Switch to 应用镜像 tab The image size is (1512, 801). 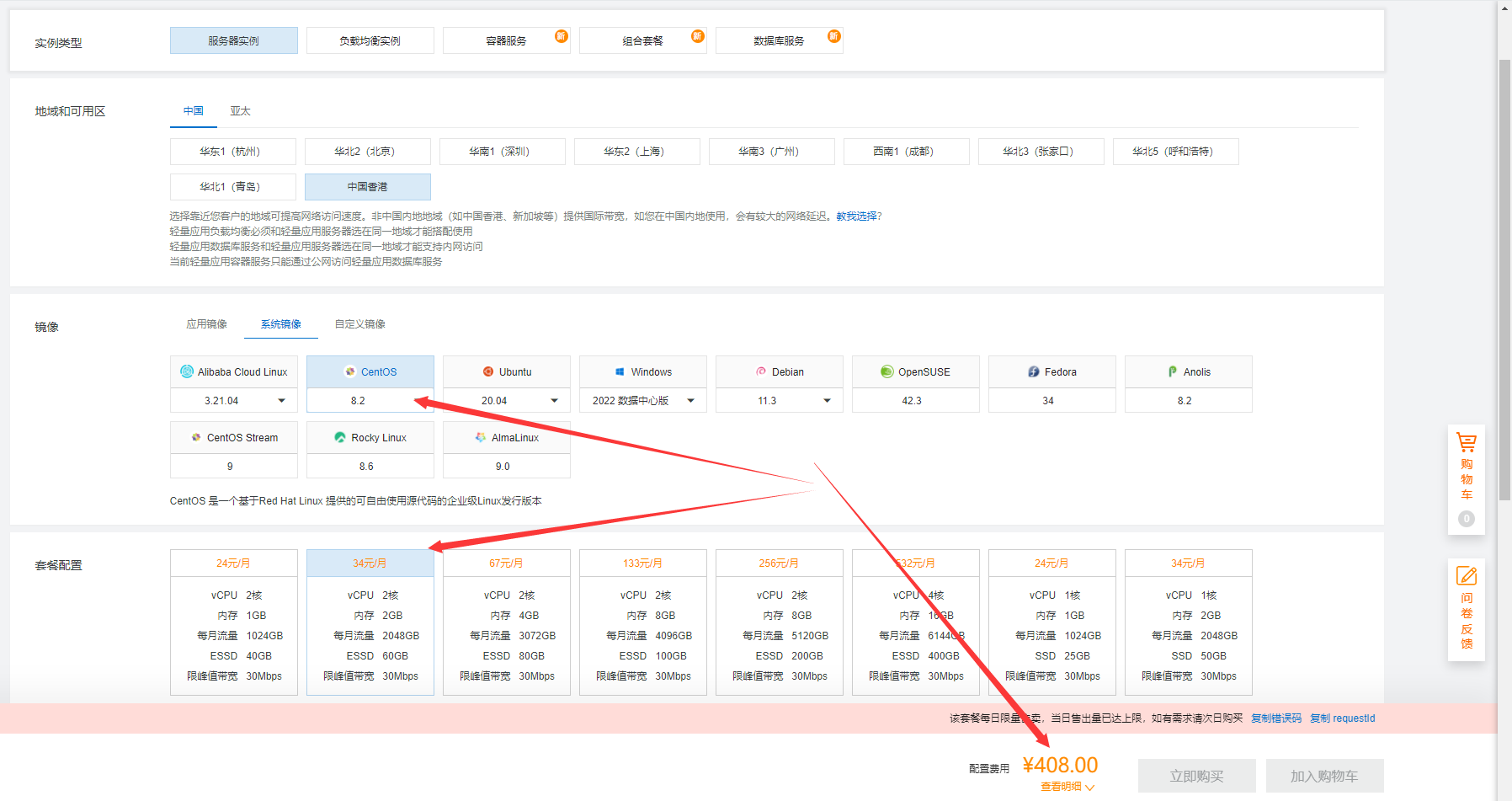coord(207,324)
